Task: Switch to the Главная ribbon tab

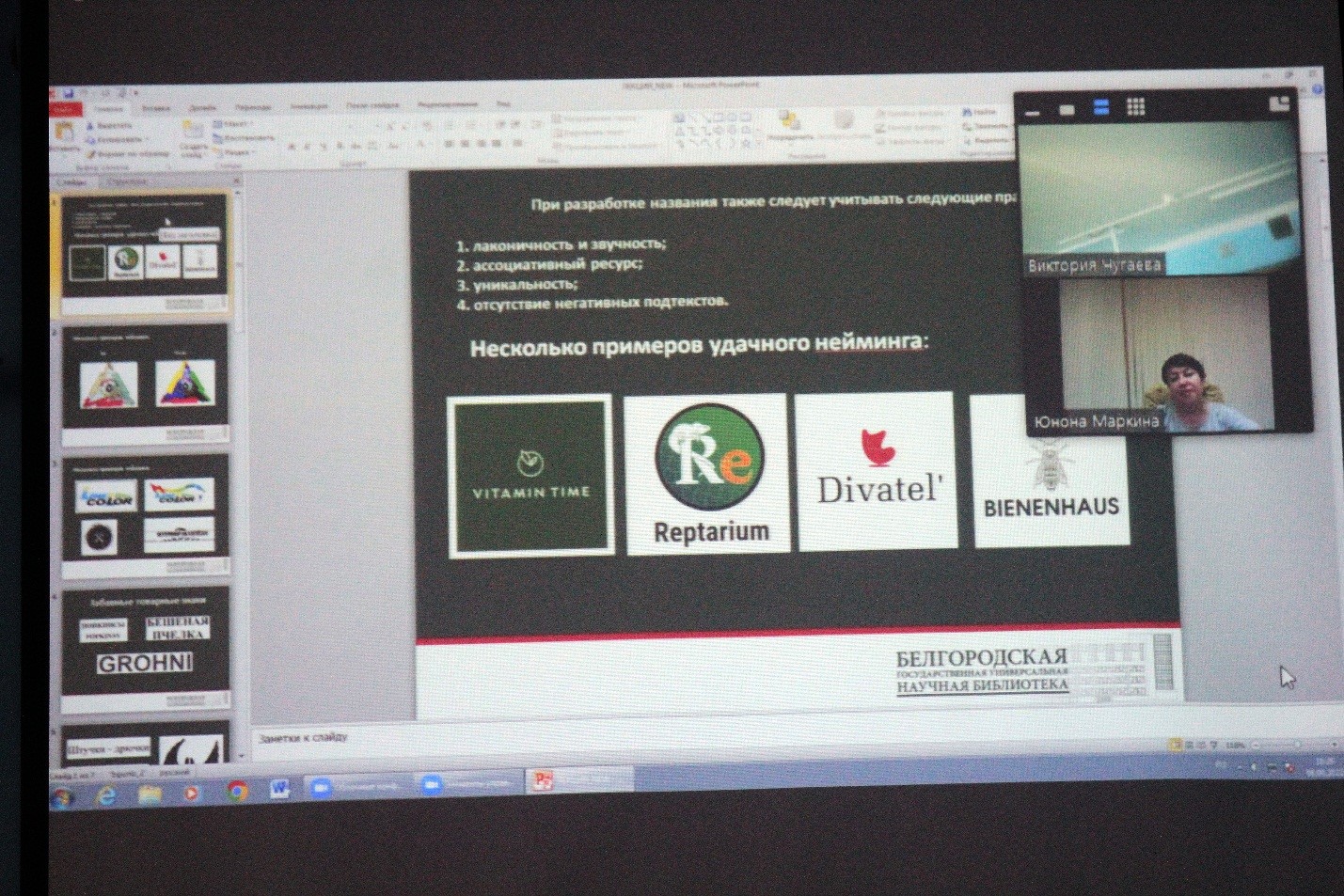Action: (x=109, y=109)
